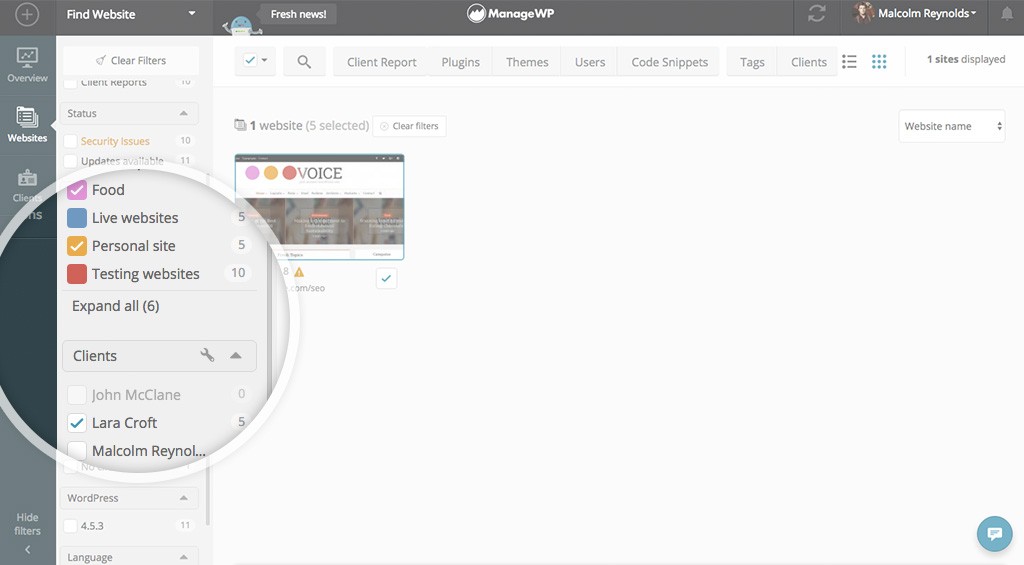Click the search magnifier icon

pyautogui.click(x=304, y=62)
